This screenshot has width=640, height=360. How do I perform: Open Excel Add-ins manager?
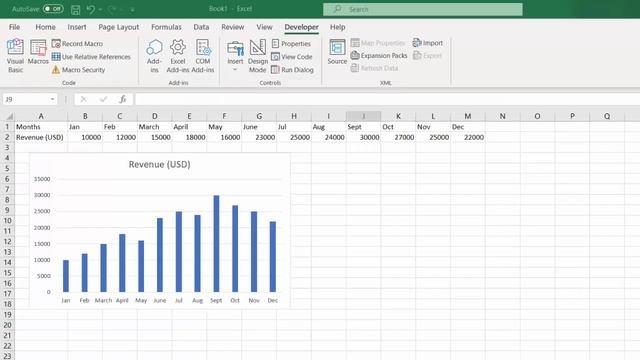[178, 56]
